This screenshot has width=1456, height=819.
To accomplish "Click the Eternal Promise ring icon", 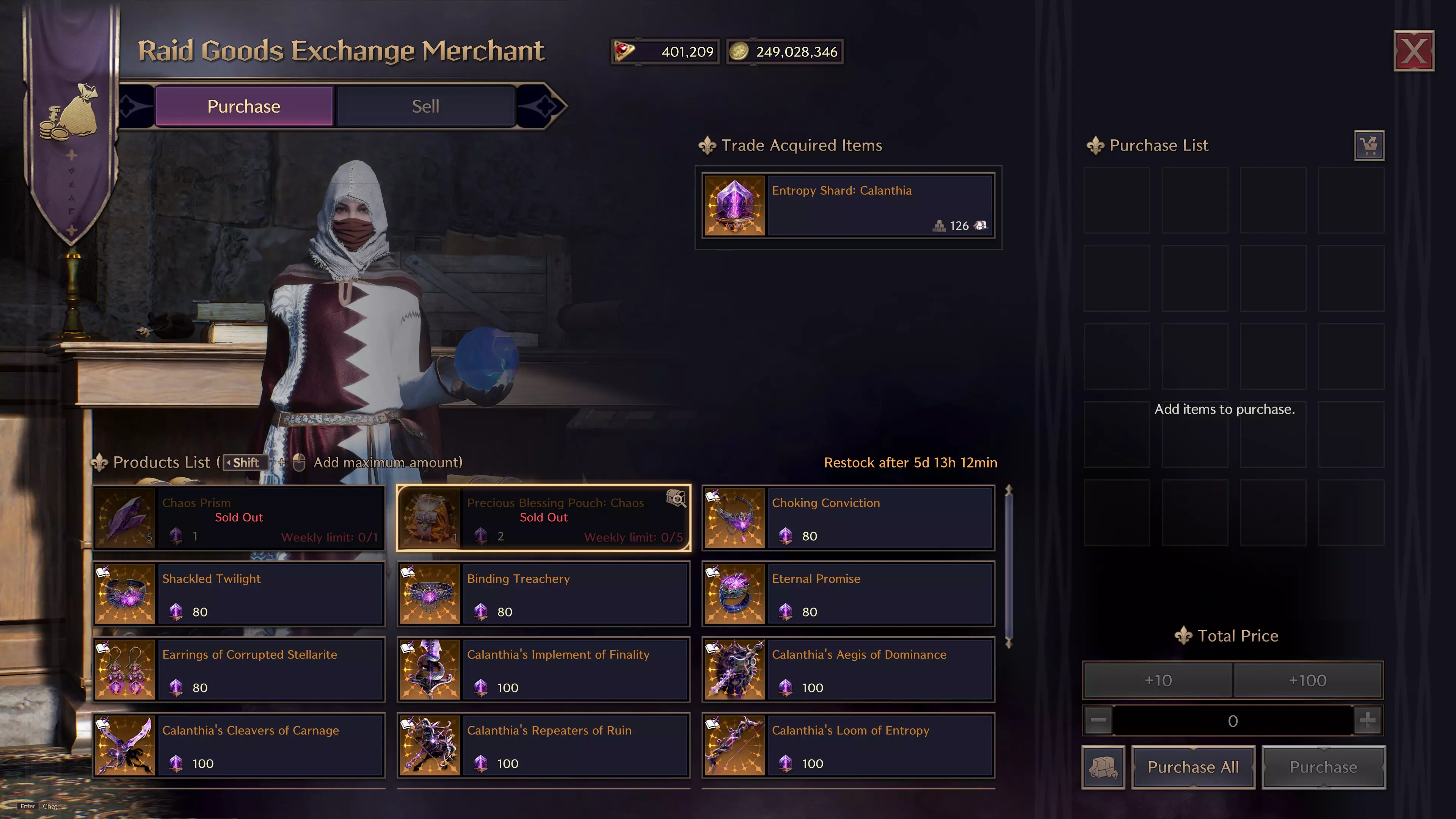I will click(734, 594).
